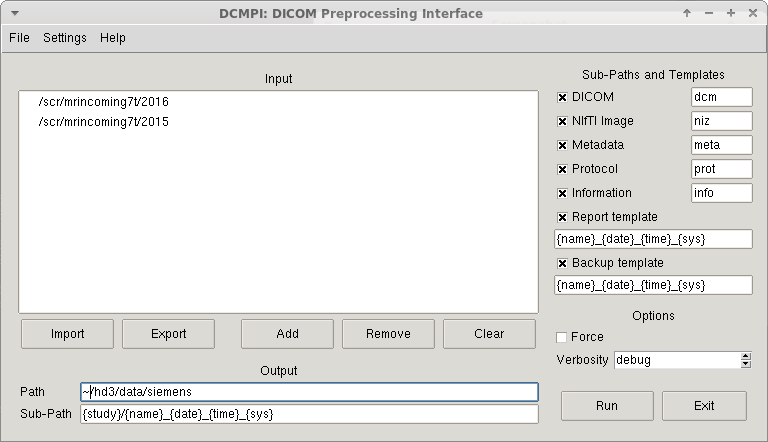Remove the selected input path

[388, 334]
